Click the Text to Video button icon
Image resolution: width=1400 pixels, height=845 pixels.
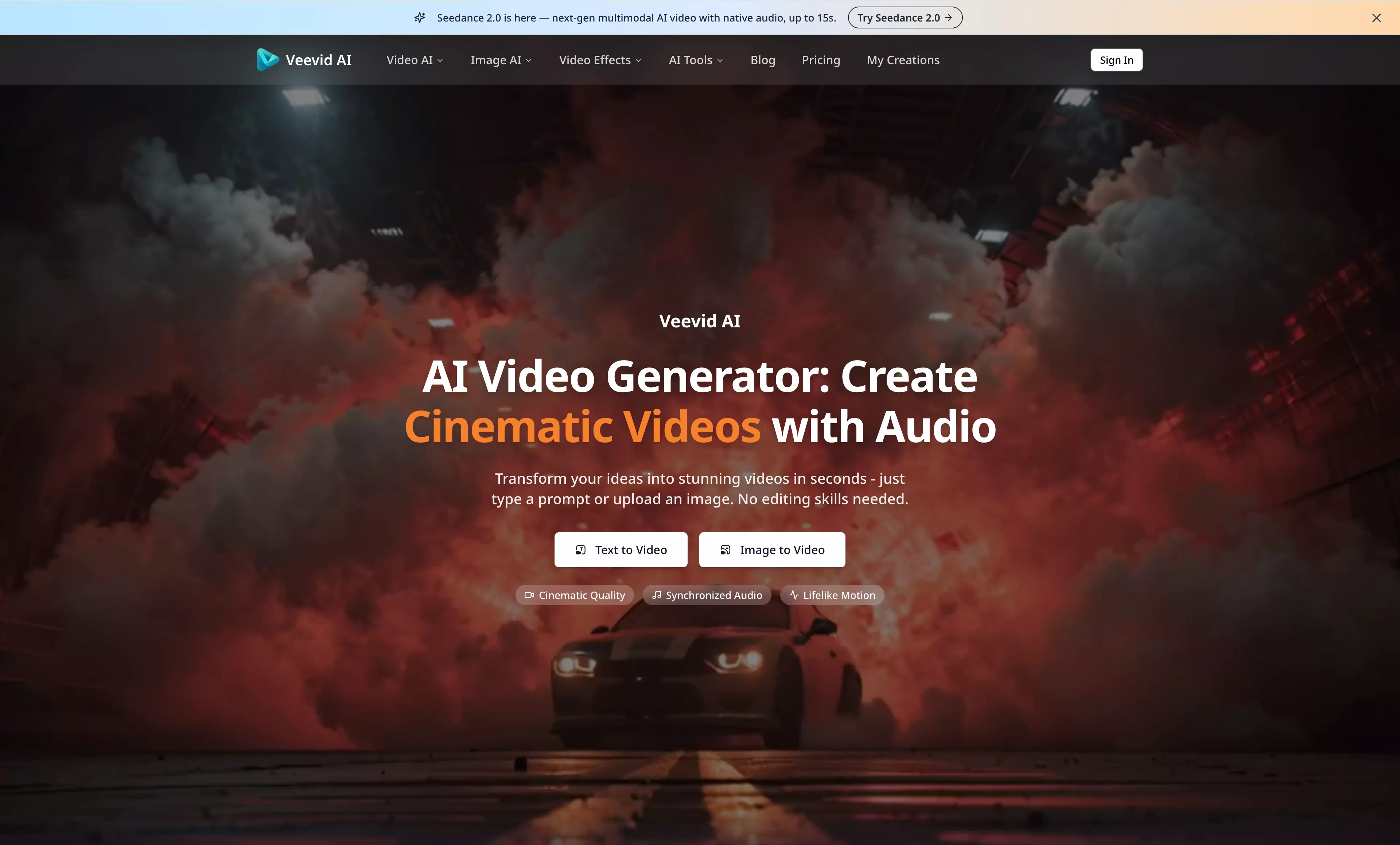(581, 549)
